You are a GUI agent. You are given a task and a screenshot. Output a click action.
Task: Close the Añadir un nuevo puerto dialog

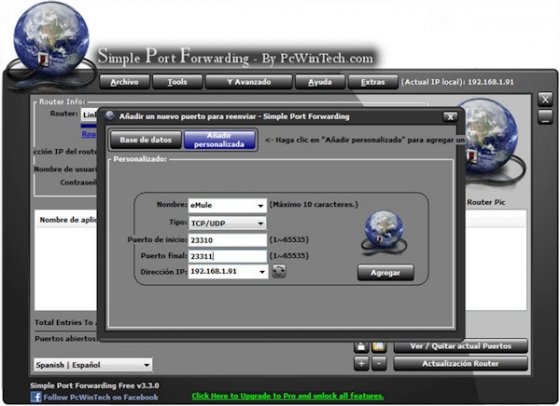[x=450, y=116]
